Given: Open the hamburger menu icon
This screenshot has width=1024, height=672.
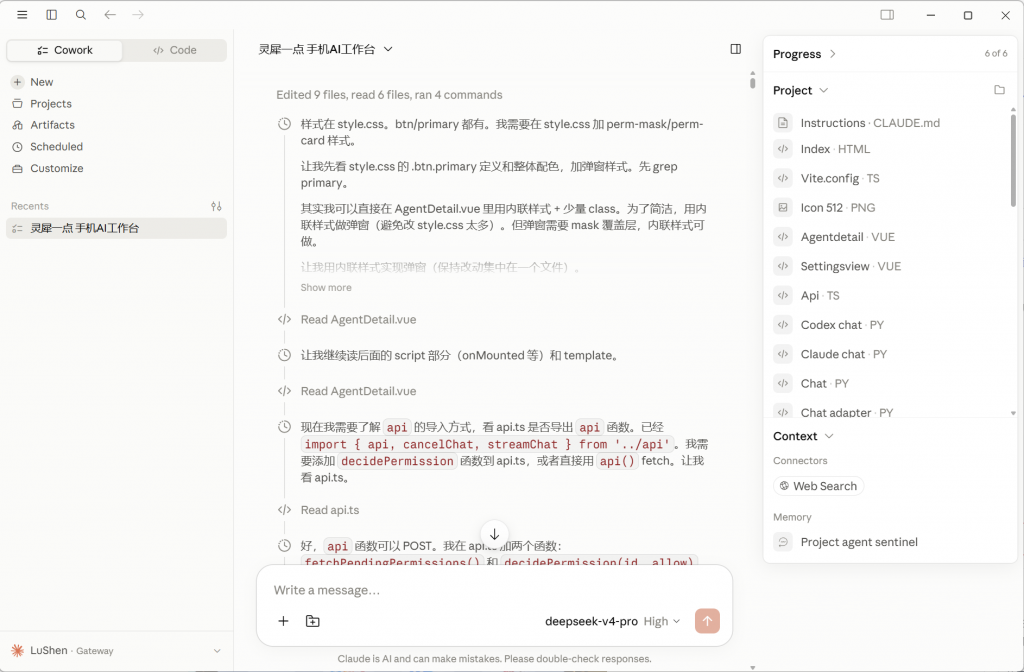Looking at the screenshot, I should tap(22, 15).
